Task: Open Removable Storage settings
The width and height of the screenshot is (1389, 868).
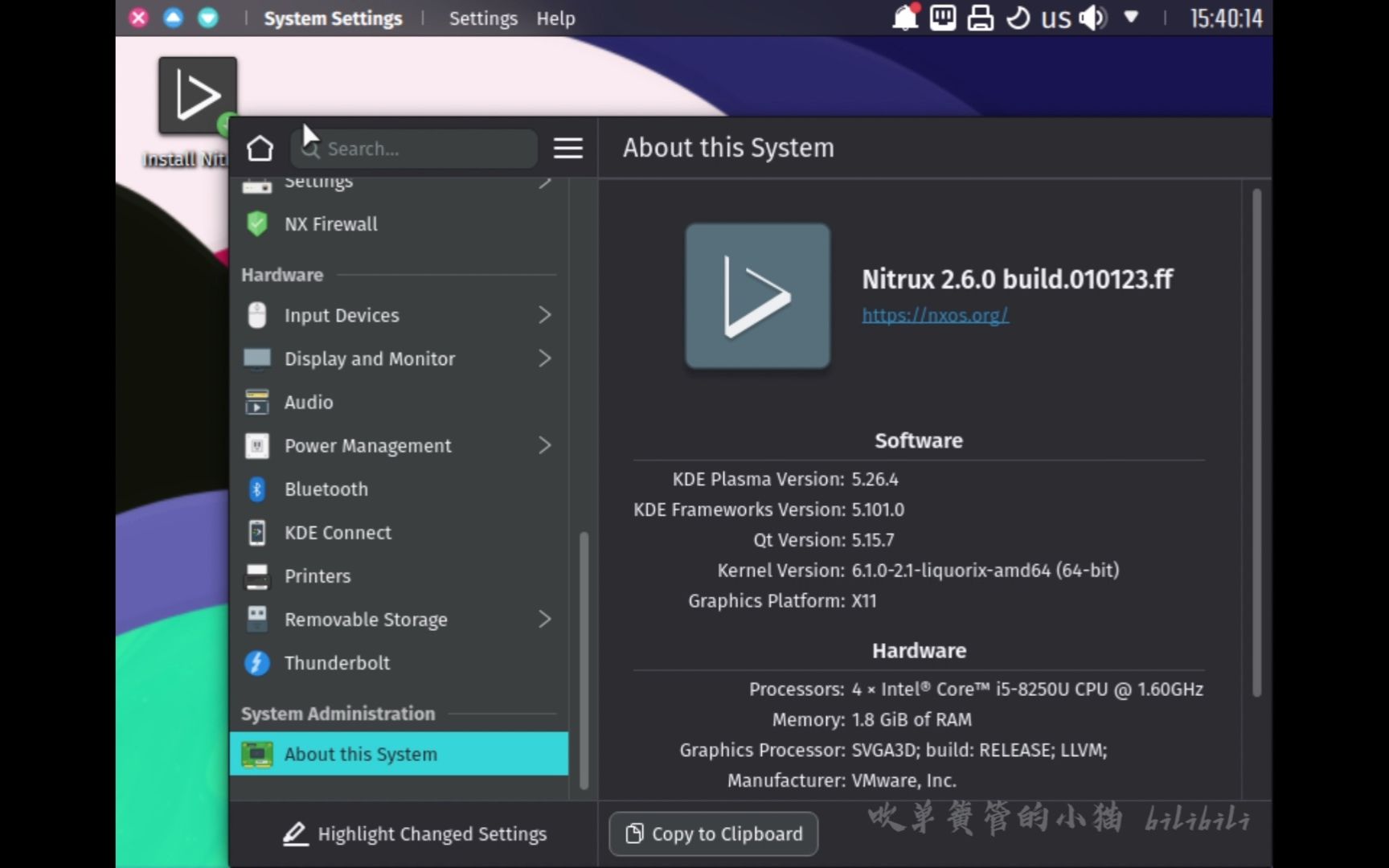Action: point(399,619)
